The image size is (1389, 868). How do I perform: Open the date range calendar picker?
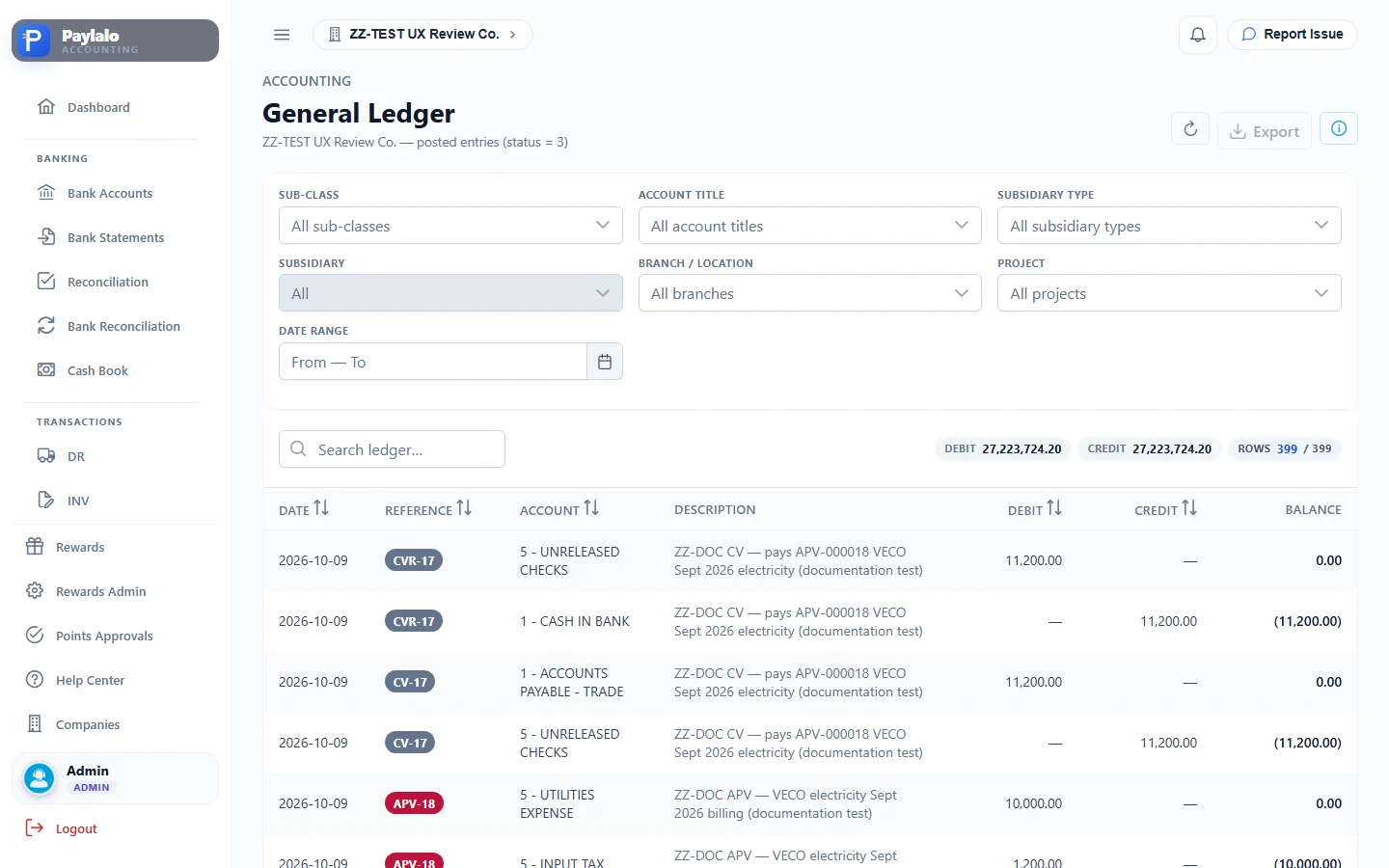pyautogui.click(x=605, y=362)
